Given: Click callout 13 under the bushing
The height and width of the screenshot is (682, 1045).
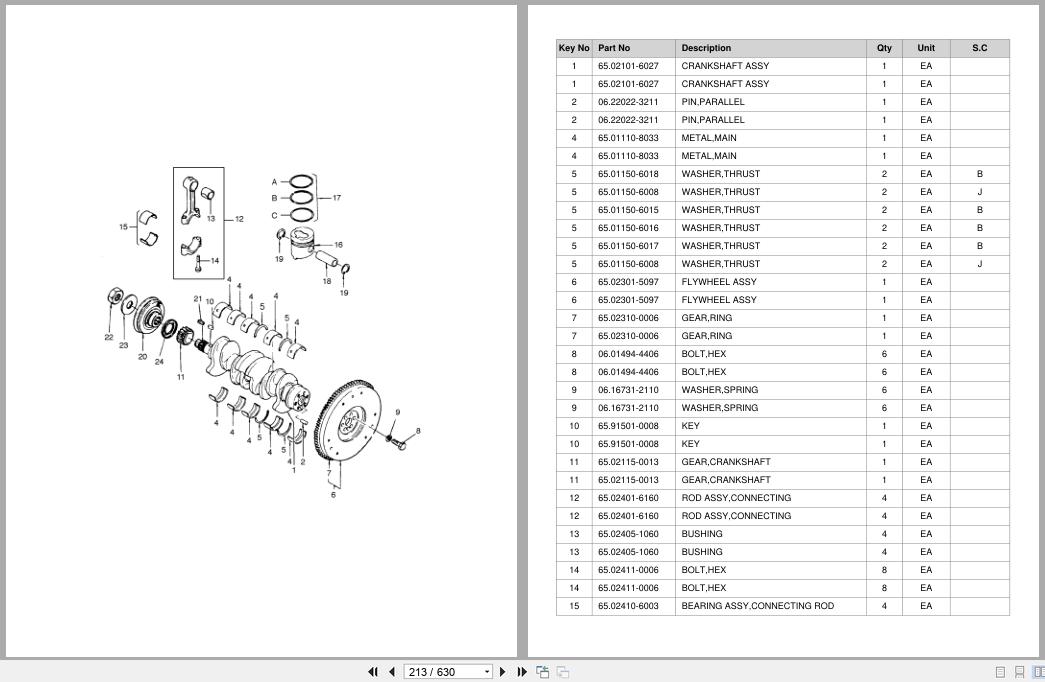Looking at the screenshot, I should tap(211, 219).
